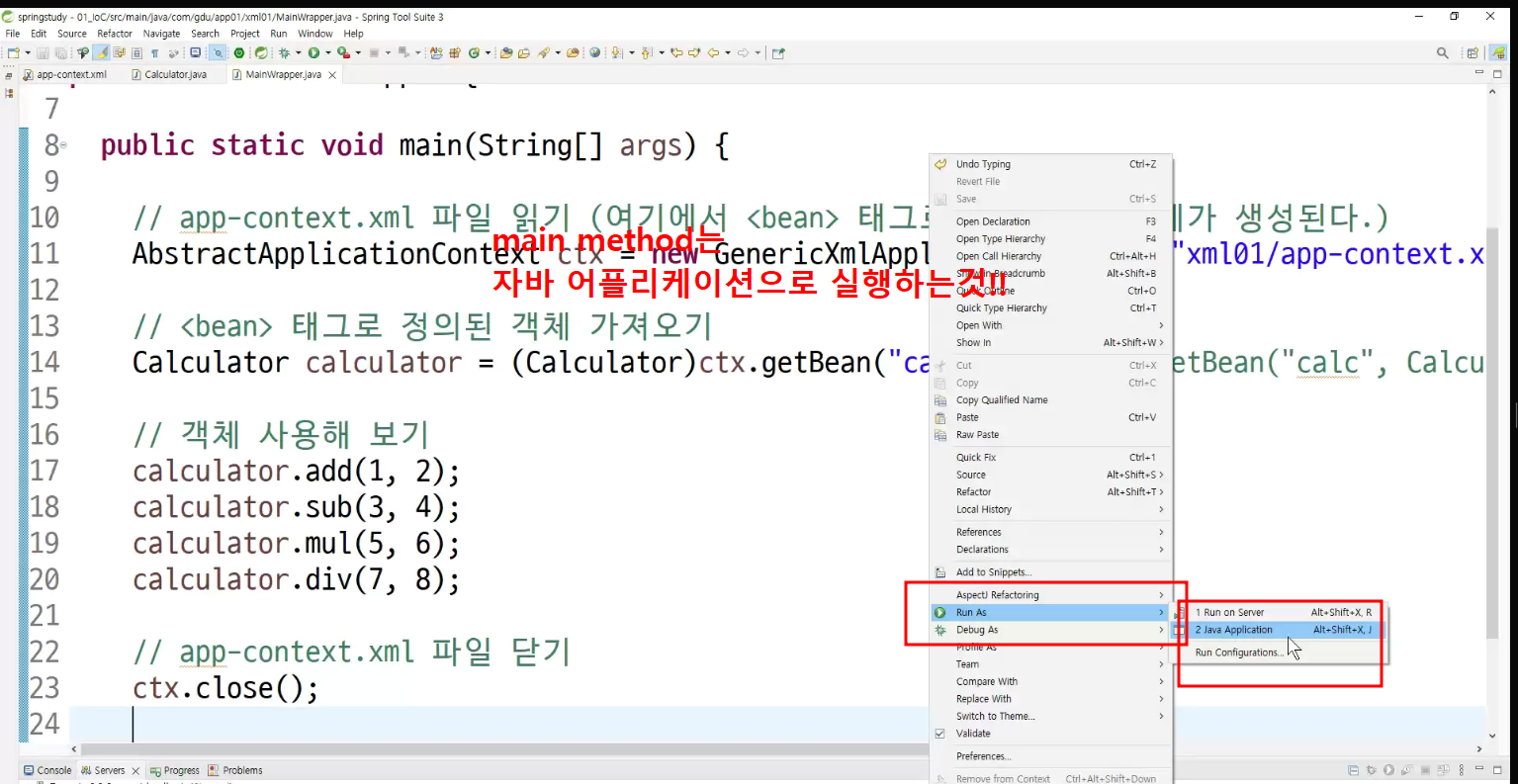This screenshot has width=1518, height=784.
Task: Expand Source submenu
Action: point(1050,475)
